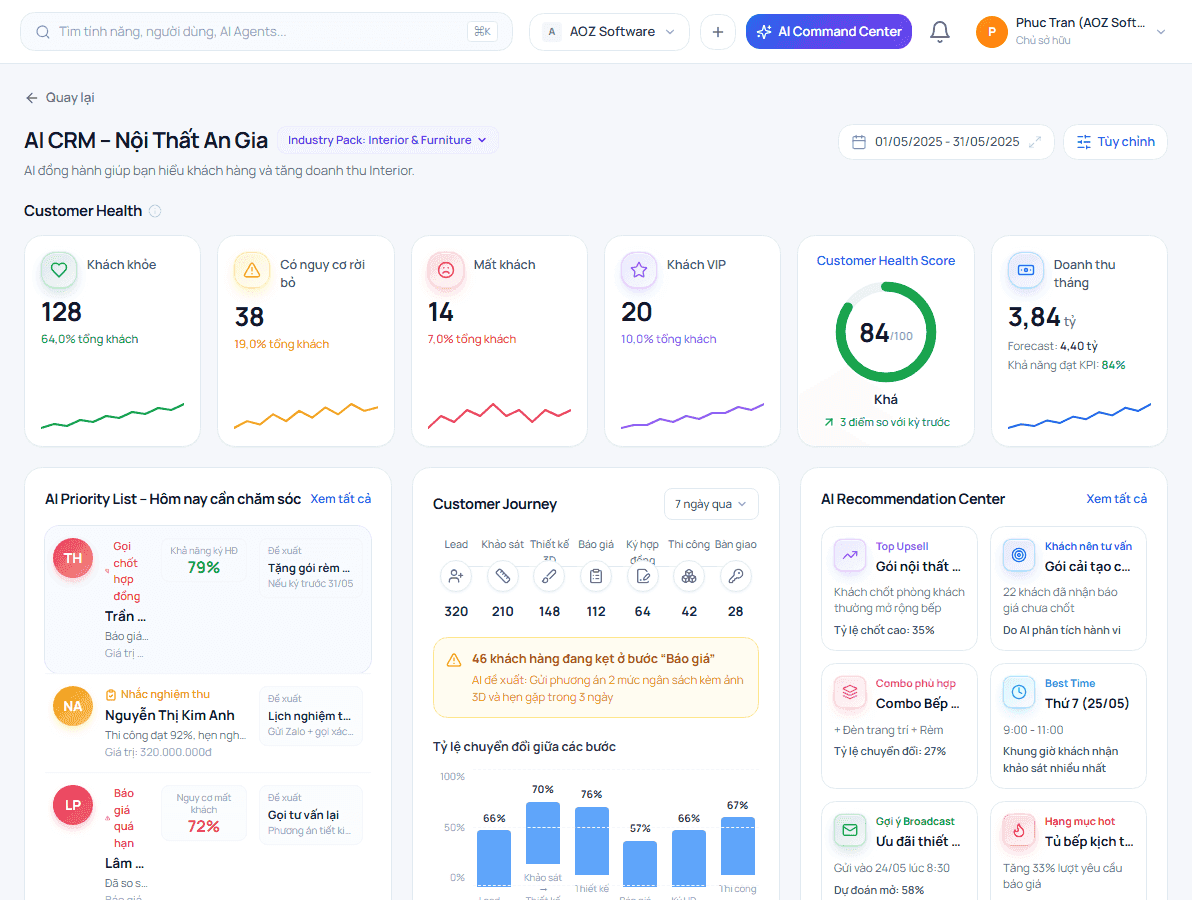The height and width of the screenshot is (900, 1192).
Task: Click the expand icon in date range field
Action: point(1035,142)
